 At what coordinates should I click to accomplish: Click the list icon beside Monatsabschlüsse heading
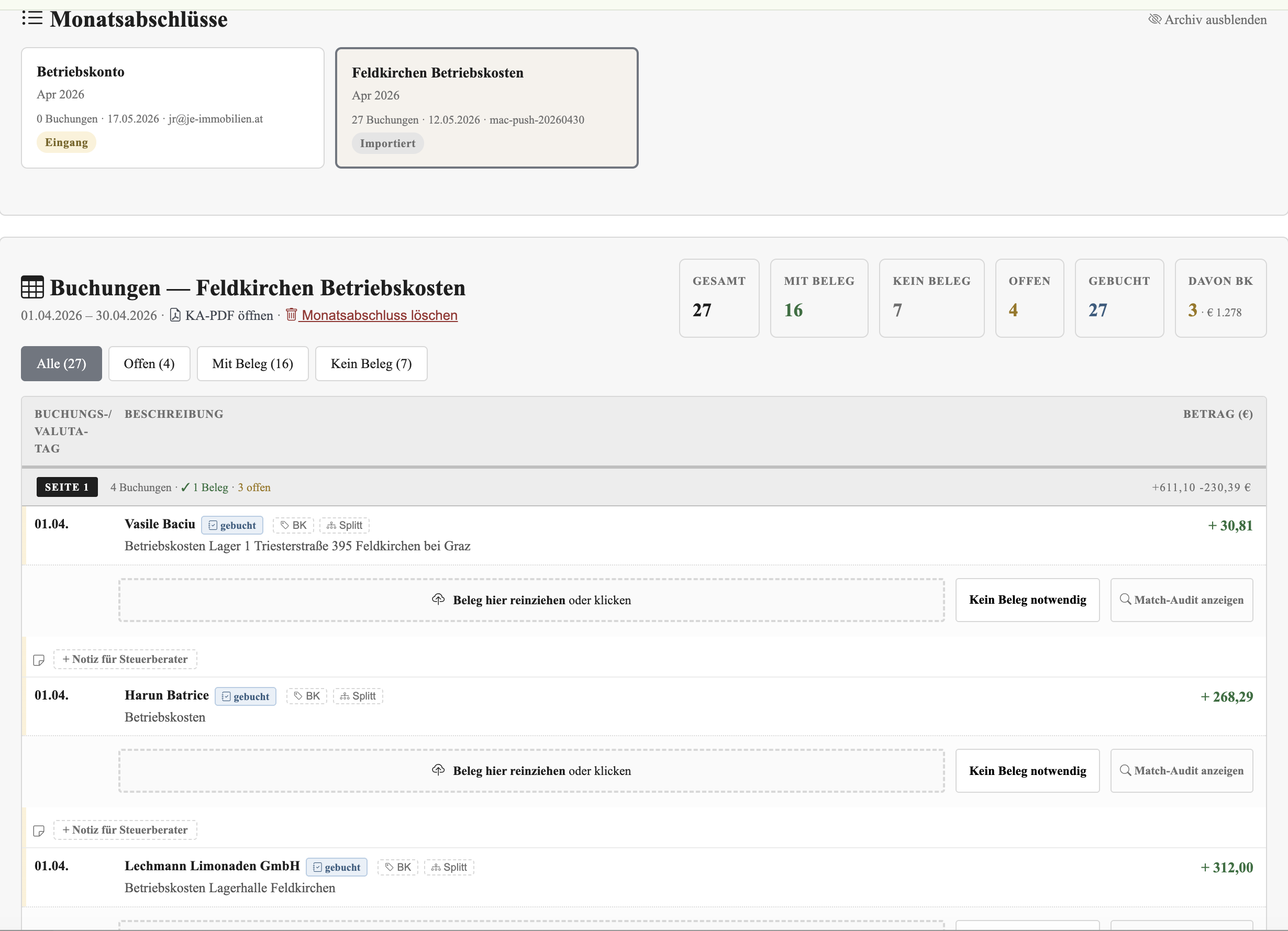[x=32, y=19]
